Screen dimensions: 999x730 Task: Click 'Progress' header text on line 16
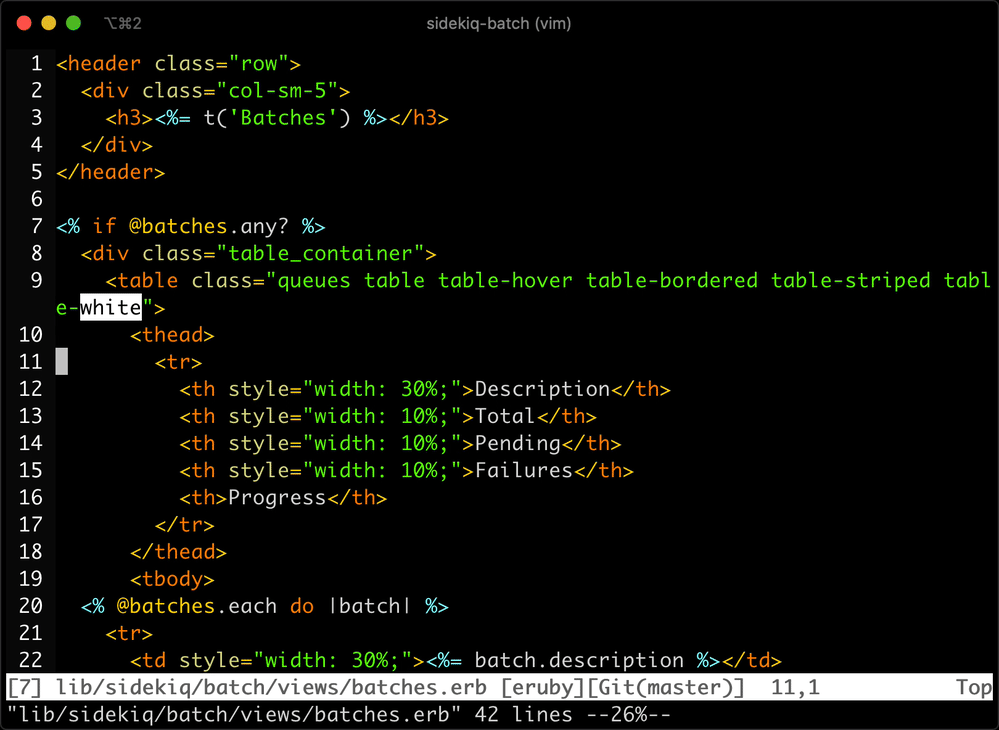(x=277, y=497)
